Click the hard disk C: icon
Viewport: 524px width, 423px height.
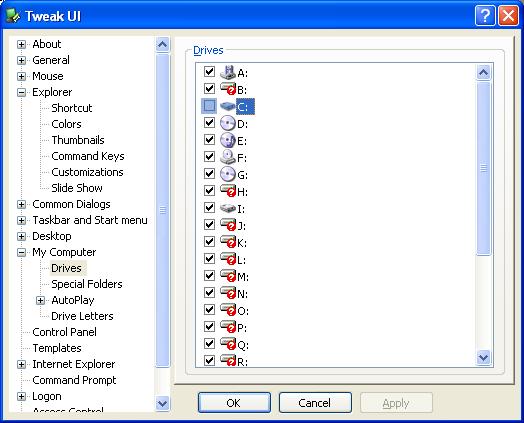(228, 106)
